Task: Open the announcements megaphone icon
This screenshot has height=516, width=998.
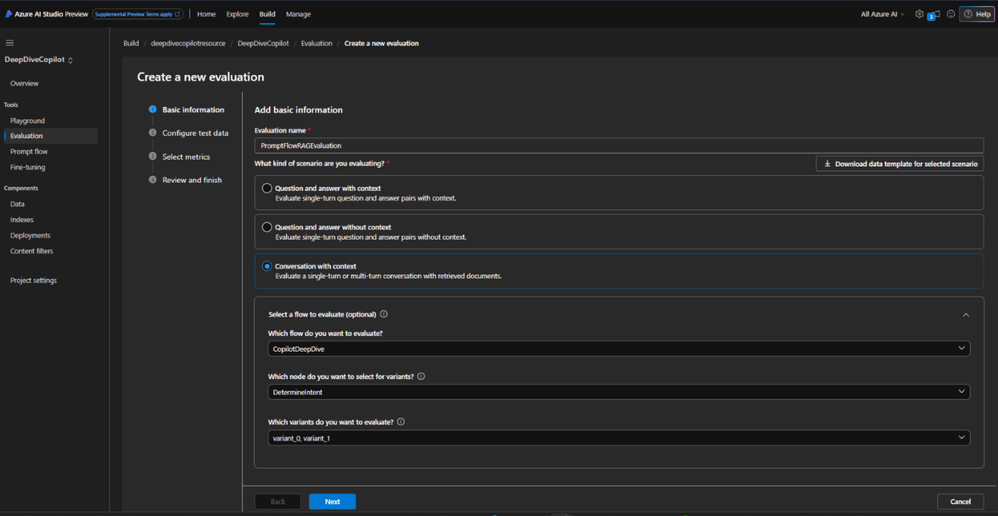Action: (x=936, y=14)
